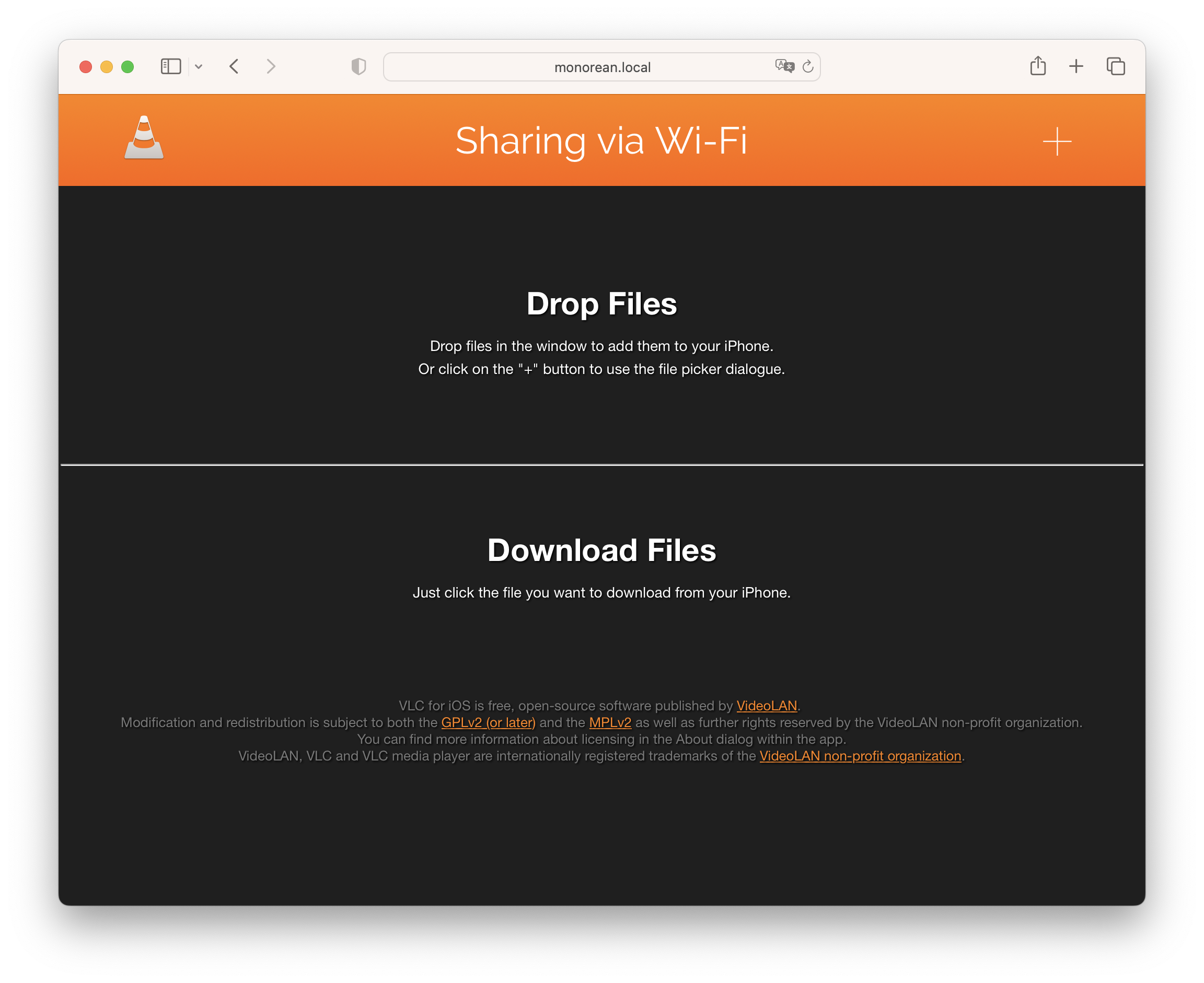Viewport: 1204px width, 983px height.
Task: Close the Safari window
Action: pyautogui.click(x=86, y=67)
